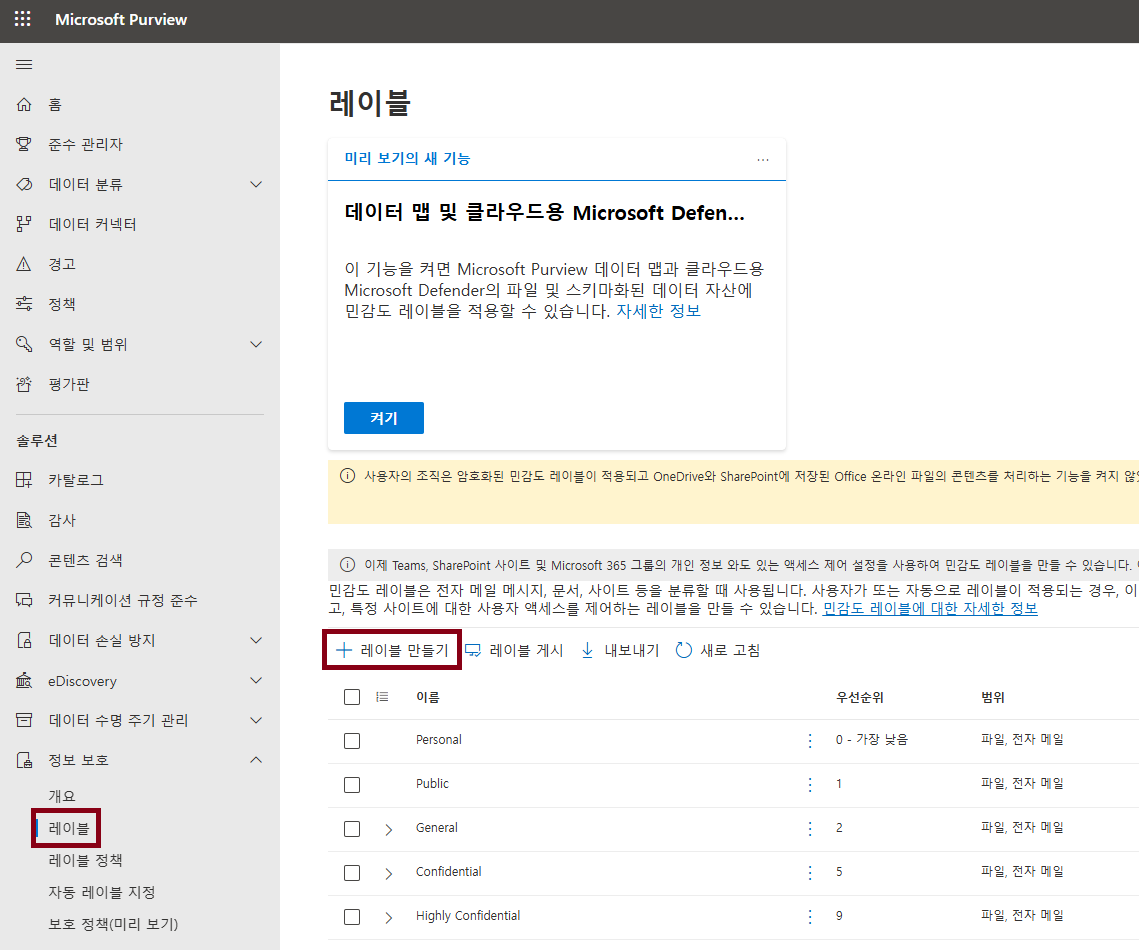Open 민감도 레이블에 대한 자세한 정보 link

point(930,609)
